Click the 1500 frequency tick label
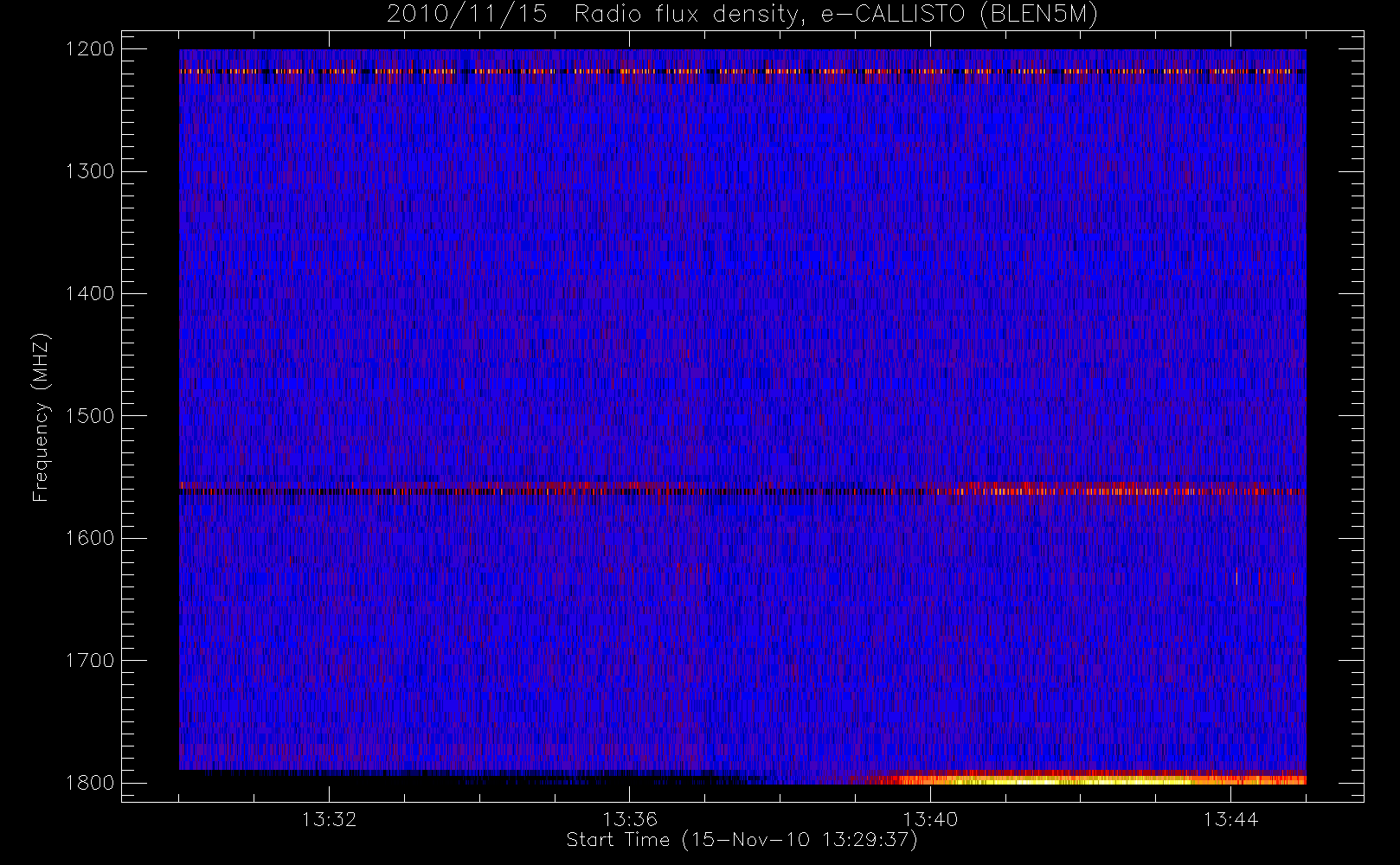Screen dimensions: 1400x865 pos(91,416)
